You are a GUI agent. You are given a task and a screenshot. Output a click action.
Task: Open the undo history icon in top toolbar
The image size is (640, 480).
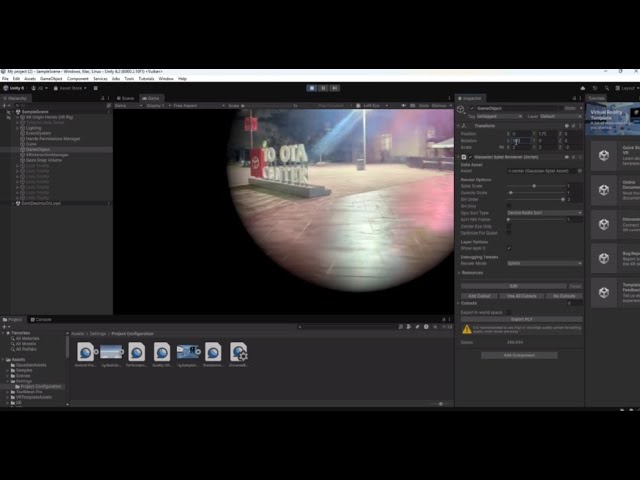click(x=595, y=88)
